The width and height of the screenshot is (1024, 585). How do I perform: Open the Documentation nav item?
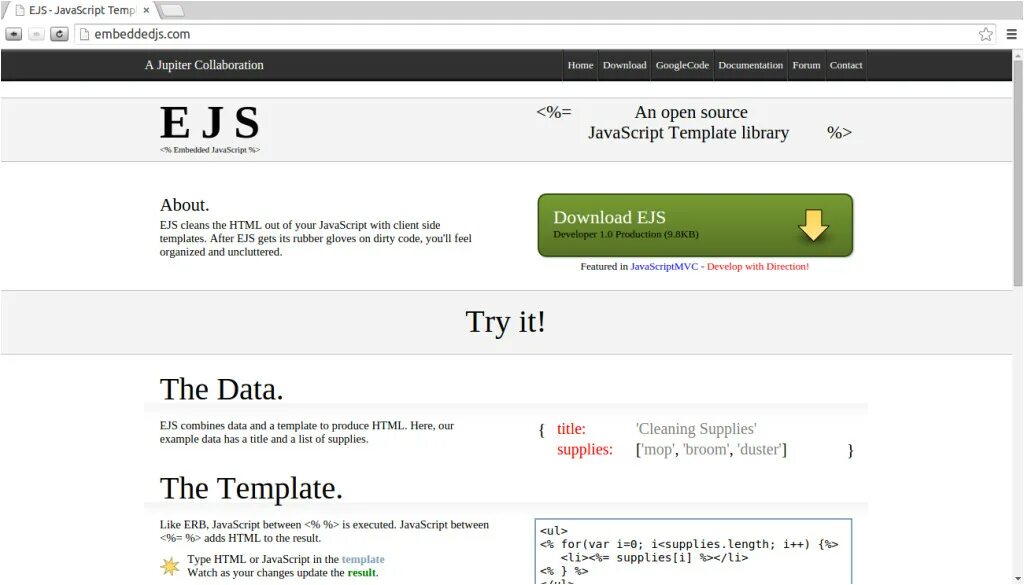750,65
